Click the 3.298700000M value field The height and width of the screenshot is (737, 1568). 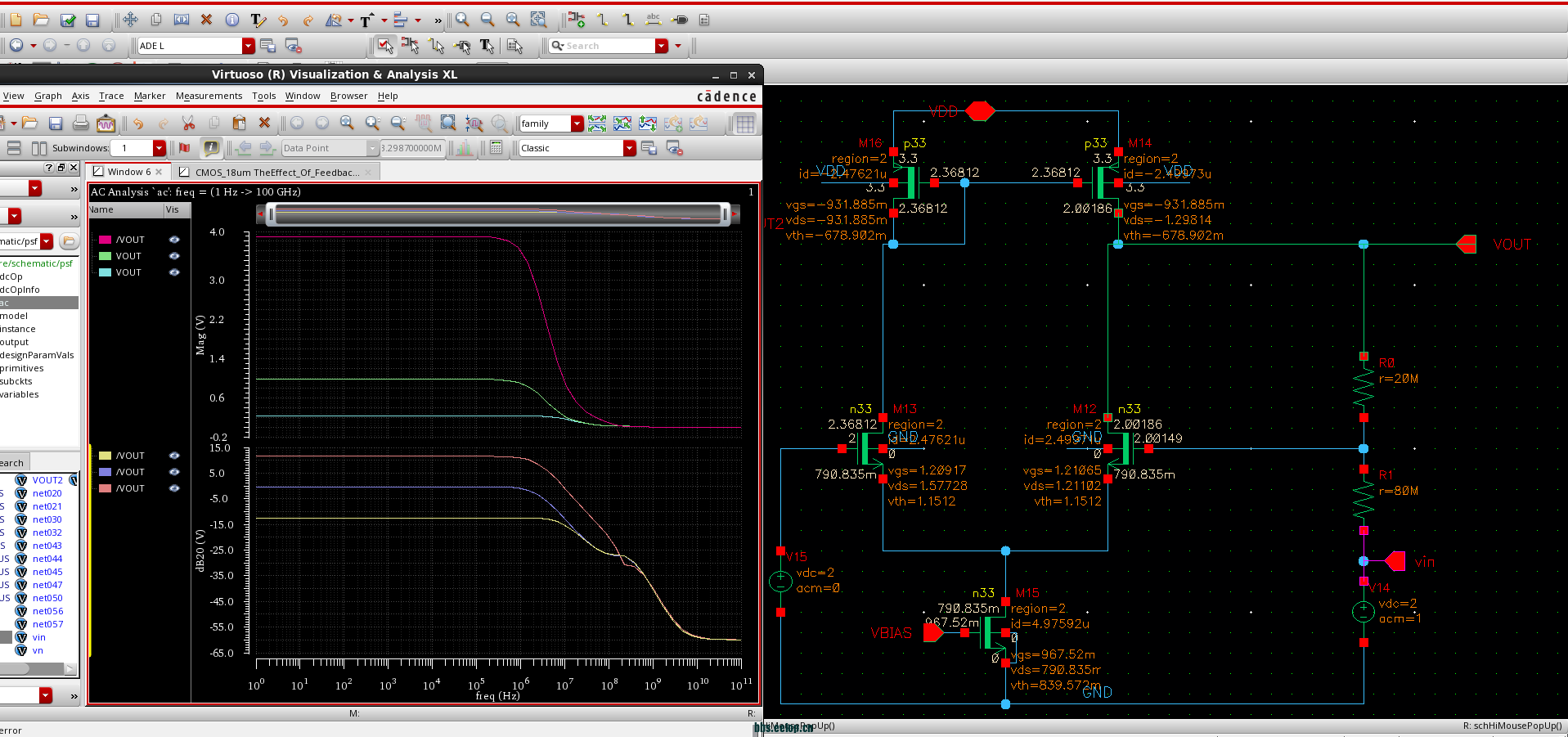[x=411, y=148]
